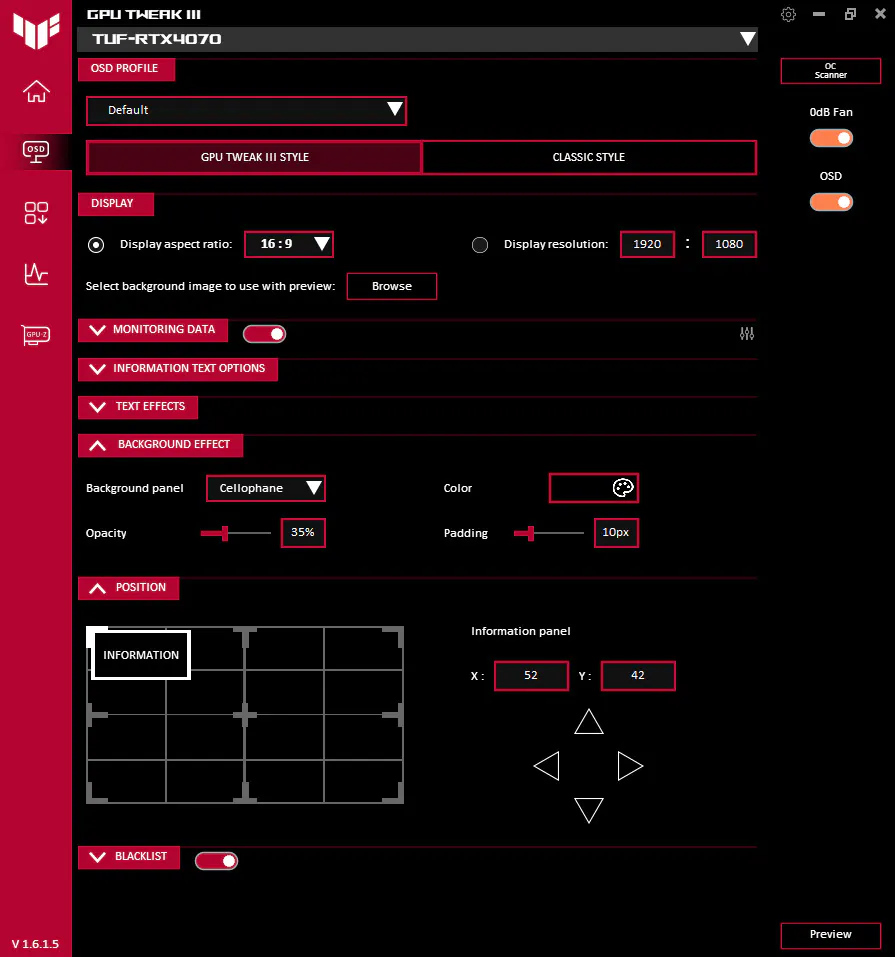Select the INFORMATION box in position grid
This screenshot has height=957, width=895.
pos(141,655)
